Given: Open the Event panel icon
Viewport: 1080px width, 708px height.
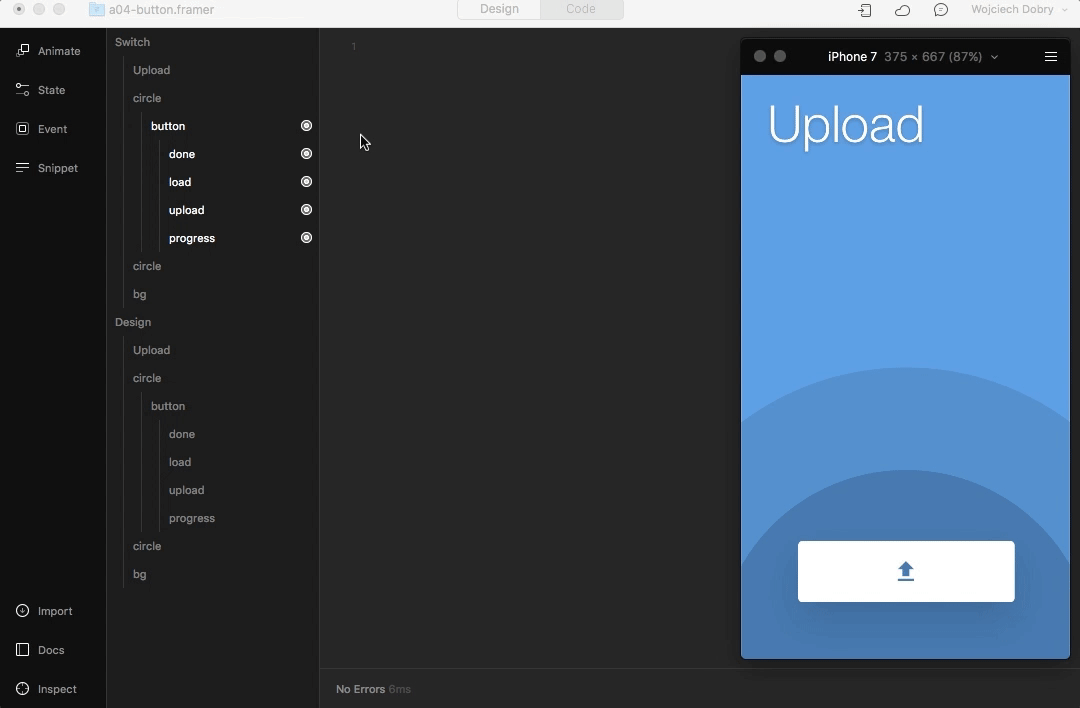Looking at the screenshot, I should [x=23, y=129].
